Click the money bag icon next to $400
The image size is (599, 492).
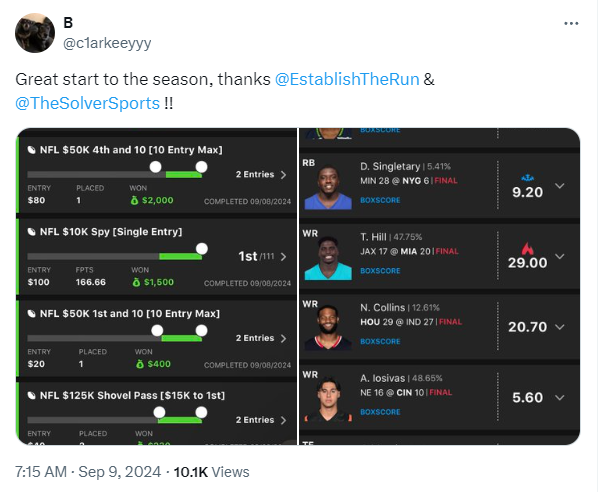[x=140, y=364]
